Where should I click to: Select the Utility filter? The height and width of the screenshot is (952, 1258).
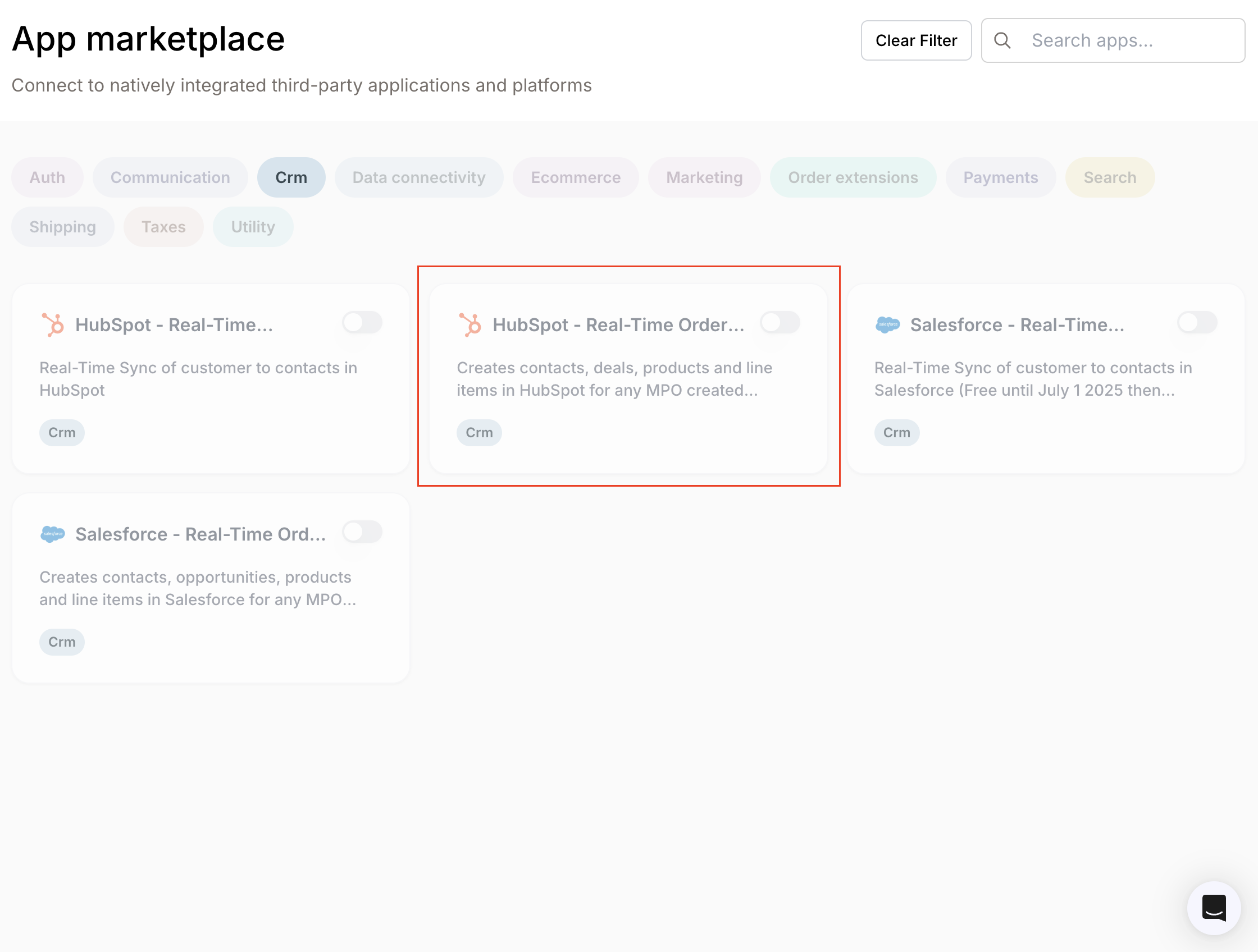pyautogui.click(x=253, y=226)
